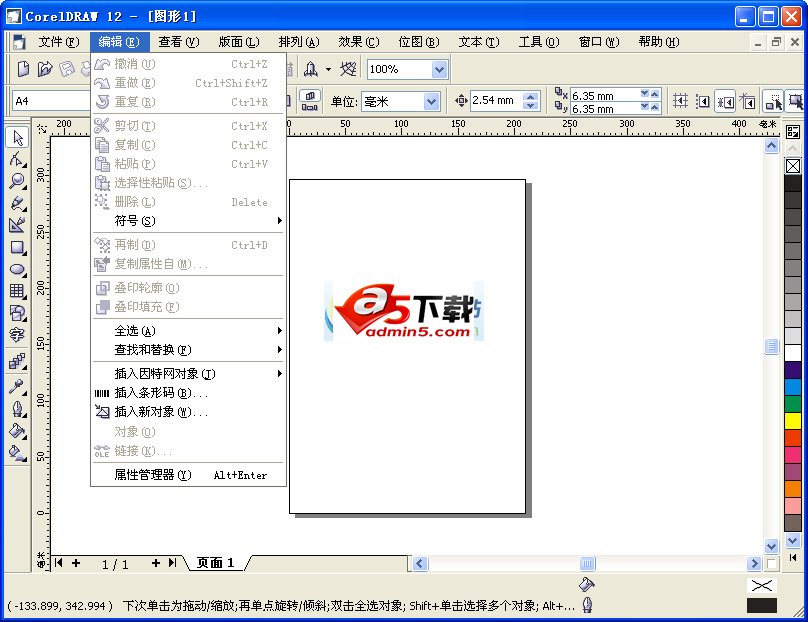Image resolution: width=808 pixels, height=622 pixels.
Task: Switch to the 页面 1 tab
Action: 212,563
